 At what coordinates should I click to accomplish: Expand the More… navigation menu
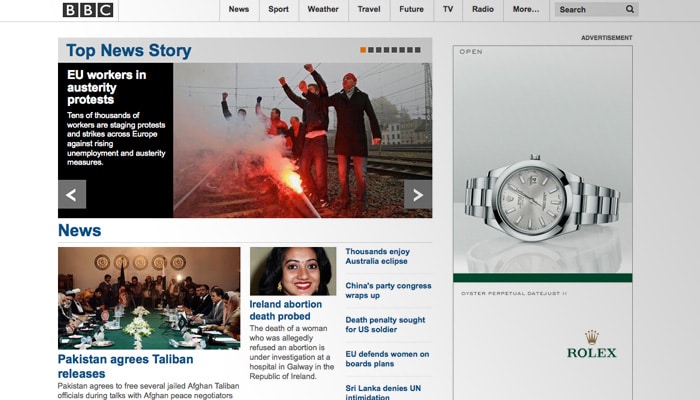tap(525, 10)
